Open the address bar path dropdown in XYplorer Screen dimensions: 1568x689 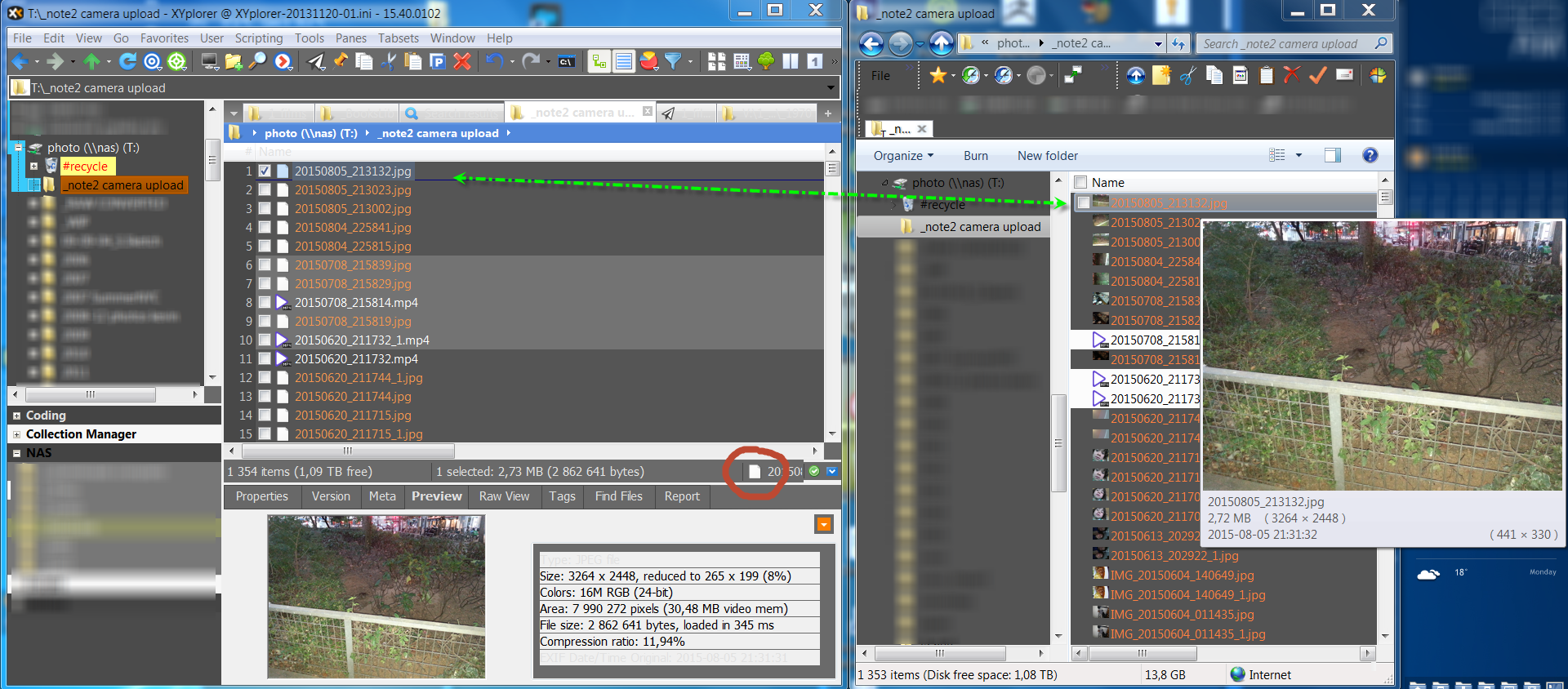click(831, 88)
